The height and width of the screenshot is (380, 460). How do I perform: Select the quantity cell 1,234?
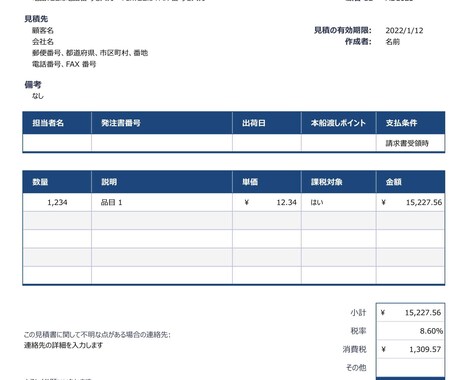coord(57,202)
